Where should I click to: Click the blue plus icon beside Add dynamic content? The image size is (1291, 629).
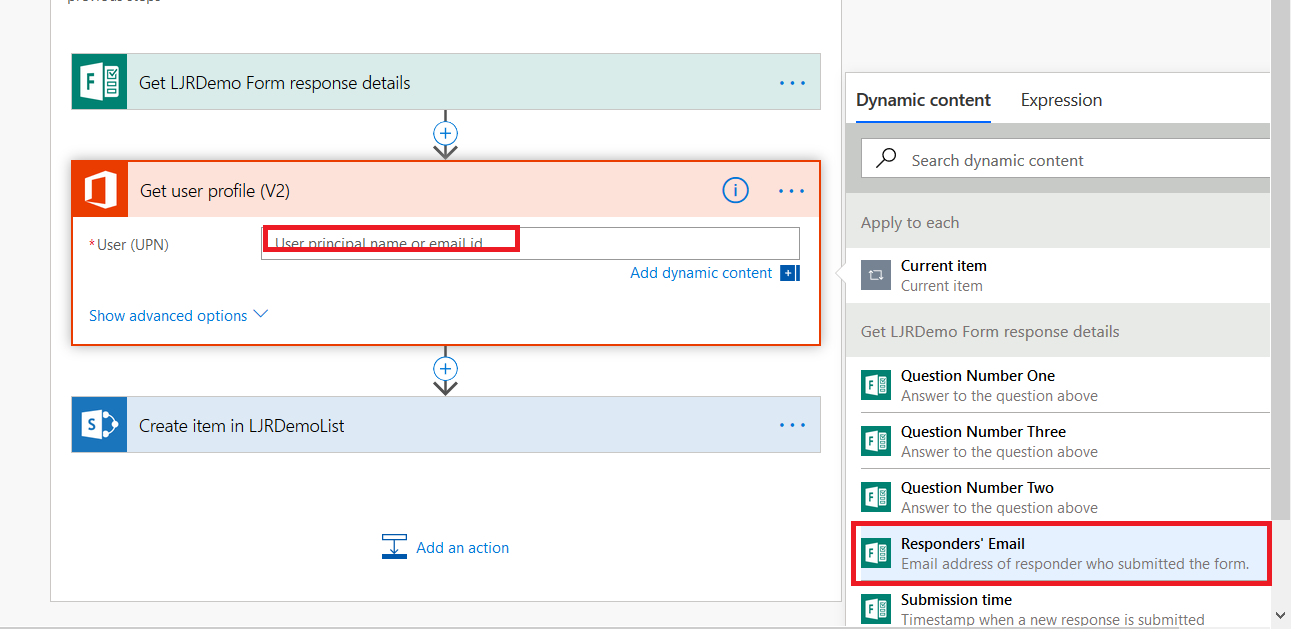(x=790, y=273)
